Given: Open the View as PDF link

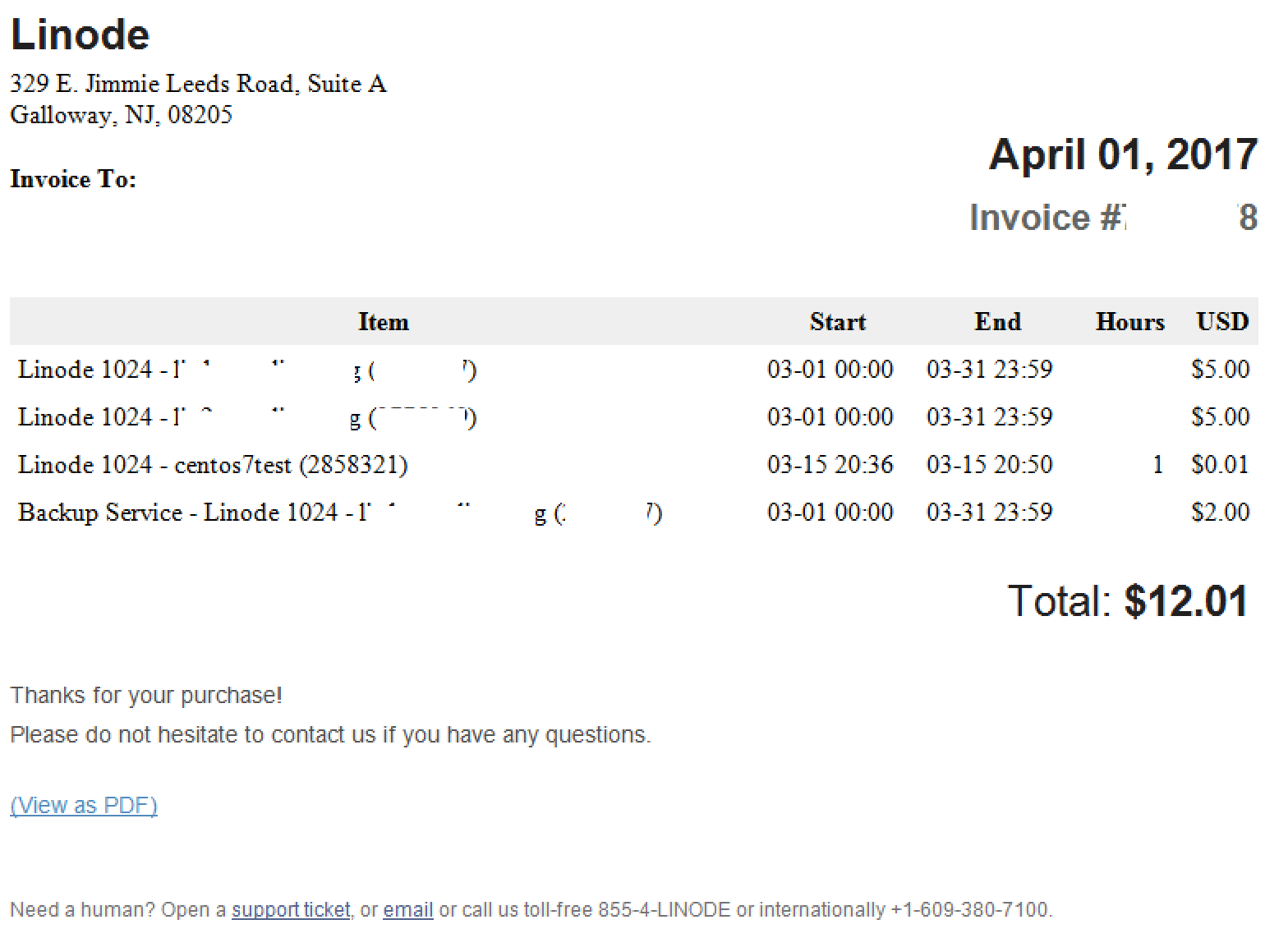Looking at the screenshot, I should tap(84, 805).
